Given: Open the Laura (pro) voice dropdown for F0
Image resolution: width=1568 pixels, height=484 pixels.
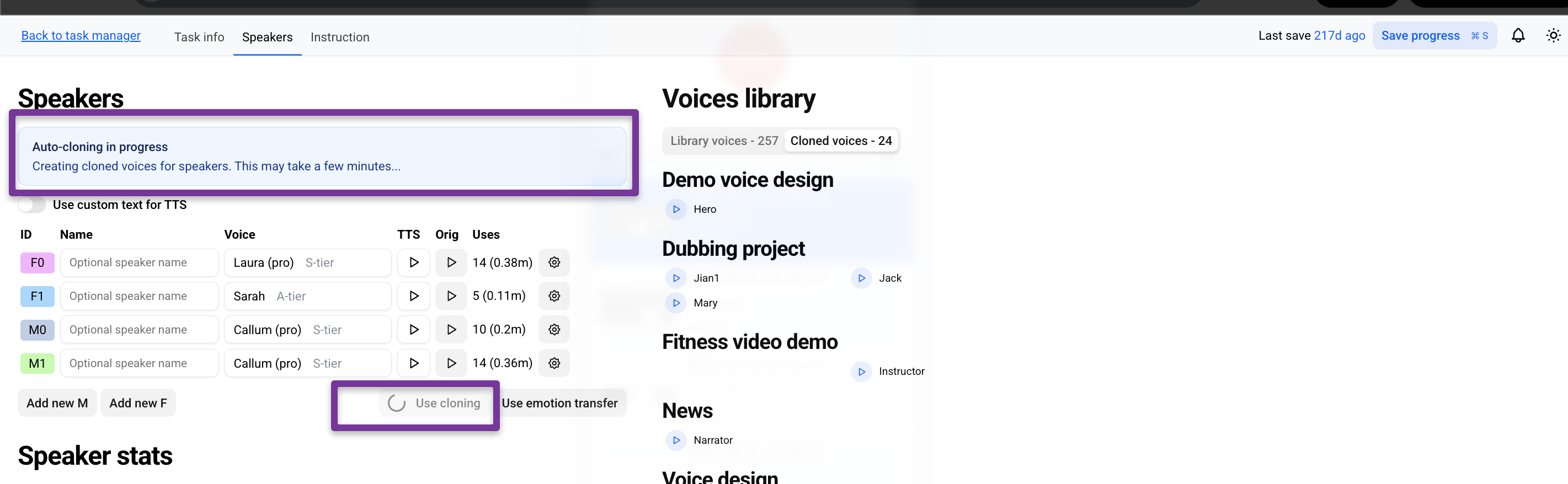Looking at the screenshot, I should coord(307,263).
